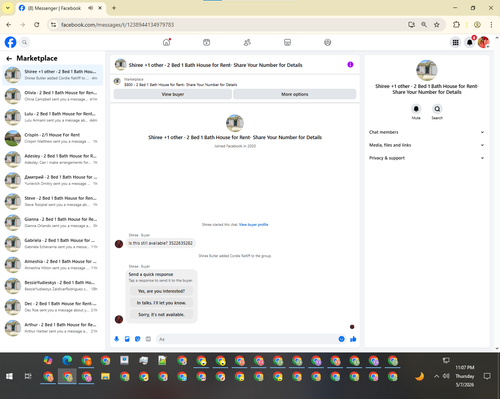Open the Crispin 2/1 House For Rent chat

[x=53, y=138]
